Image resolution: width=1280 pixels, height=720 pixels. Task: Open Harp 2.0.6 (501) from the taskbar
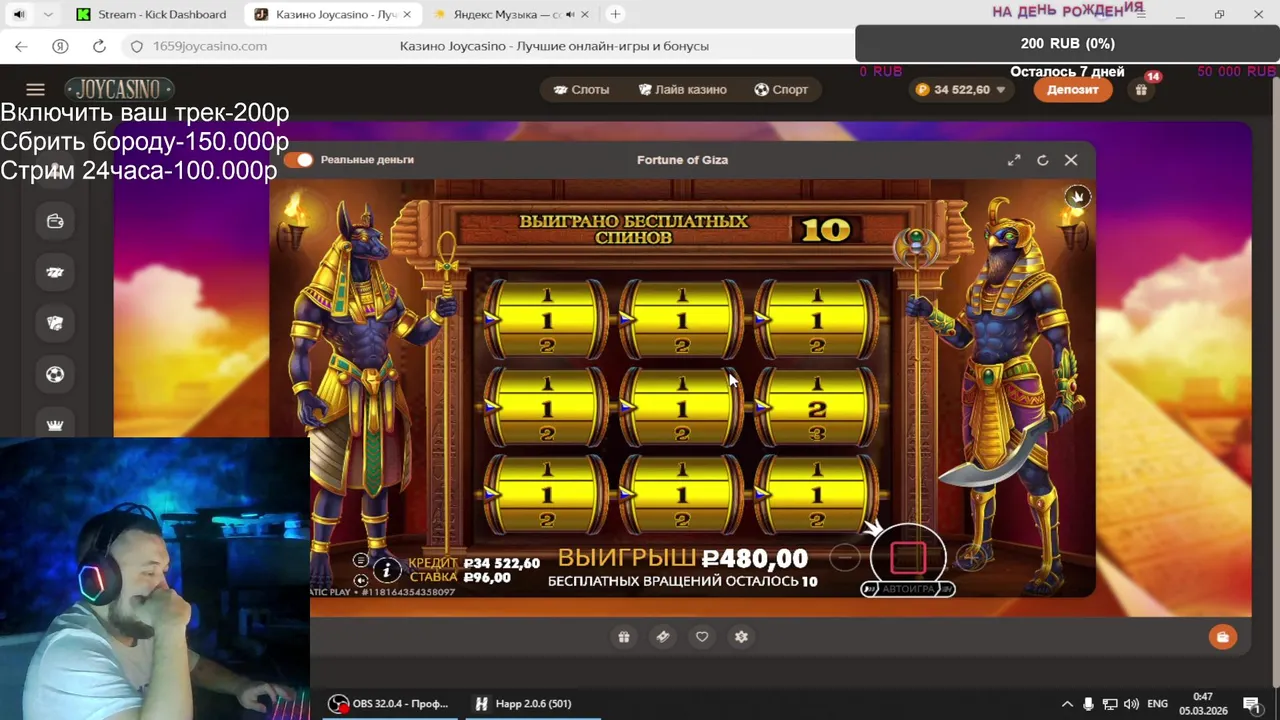pos(535,703)
